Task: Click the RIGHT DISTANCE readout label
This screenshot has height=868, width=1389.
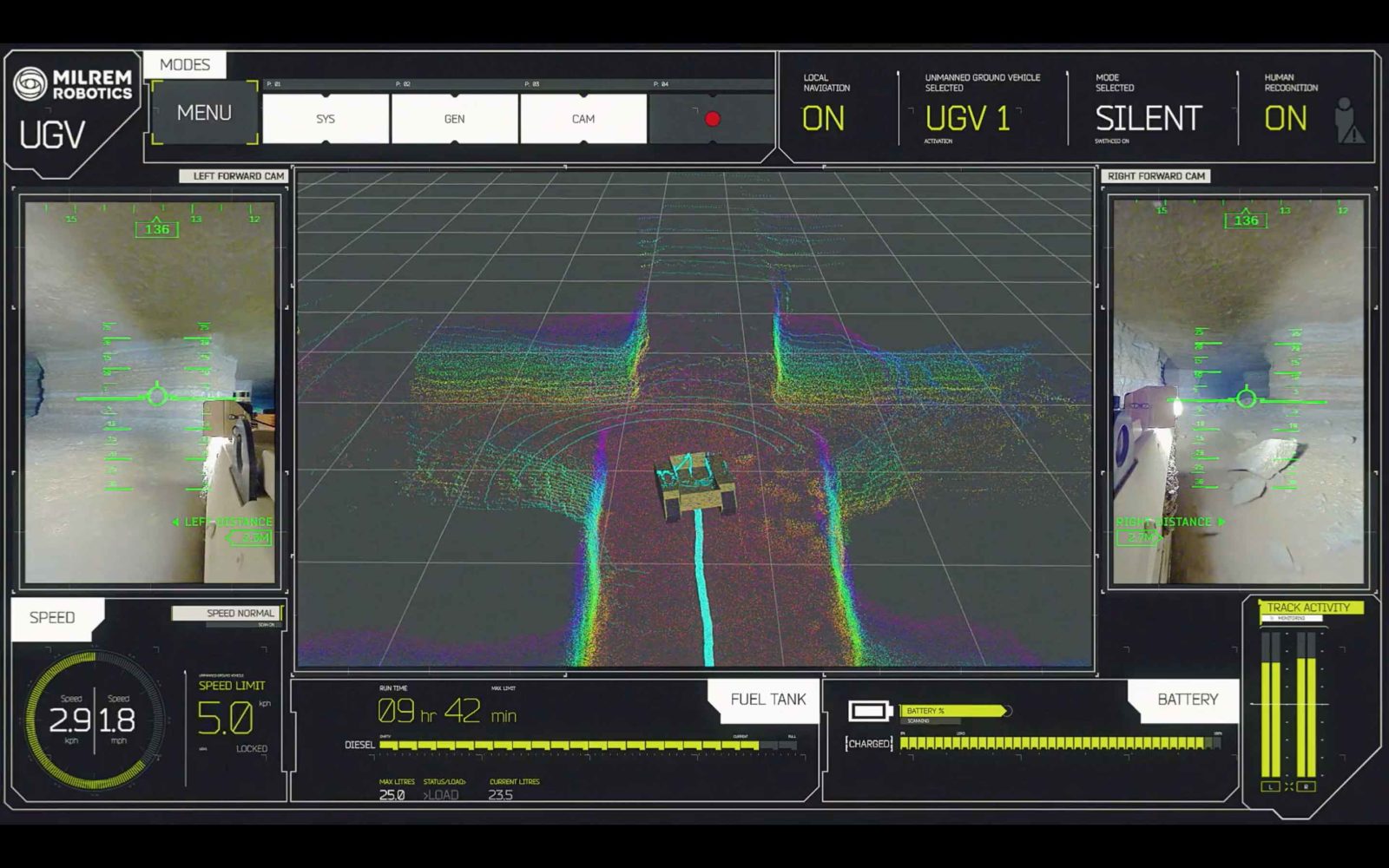Action: [x=1163, y=522]
